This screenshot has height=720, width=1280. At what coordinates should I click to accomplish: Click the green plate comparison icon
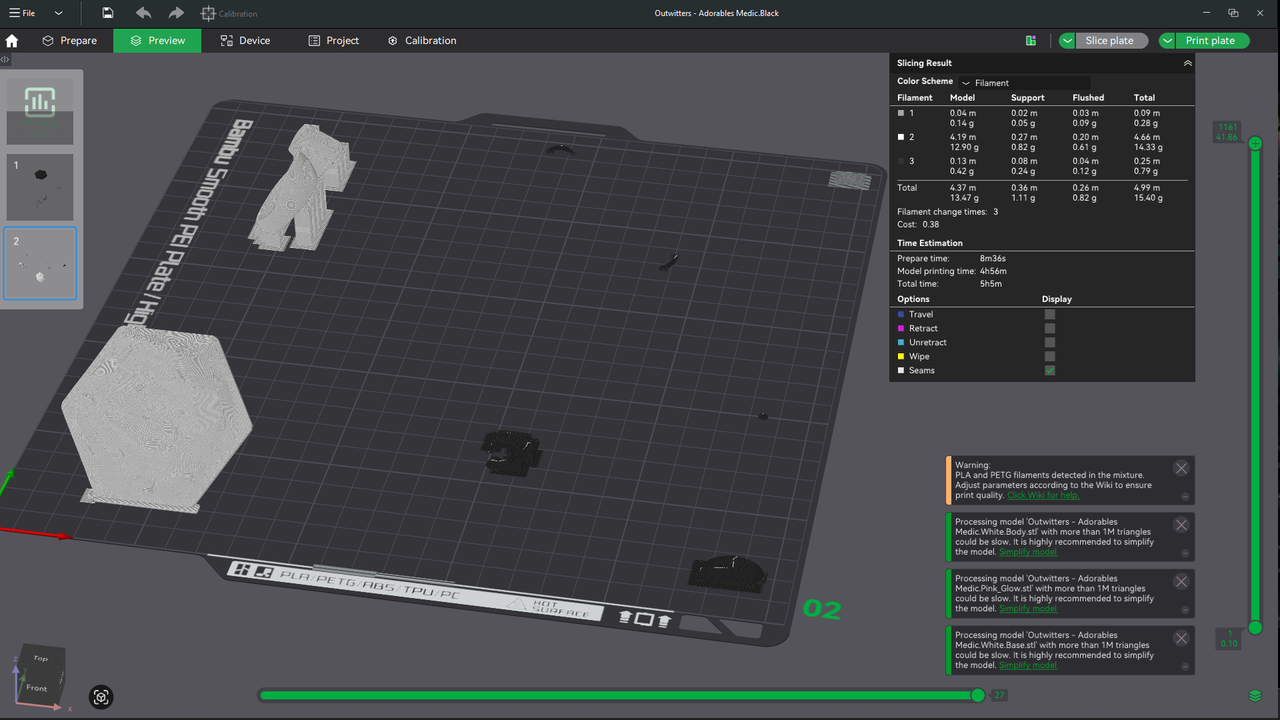(x=1031, y=41)
